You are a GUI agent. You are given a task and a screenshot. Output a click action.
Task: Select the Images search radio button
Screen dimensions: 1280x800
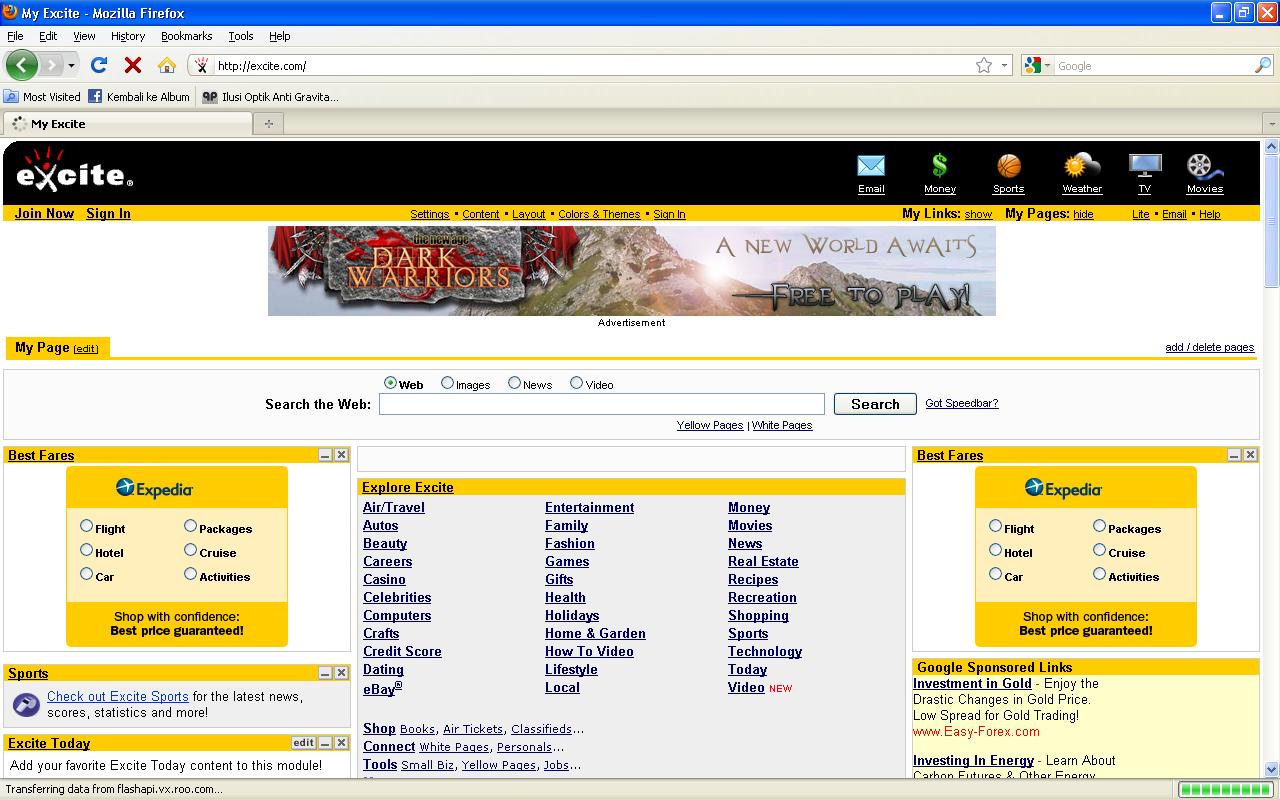(447, 383)
